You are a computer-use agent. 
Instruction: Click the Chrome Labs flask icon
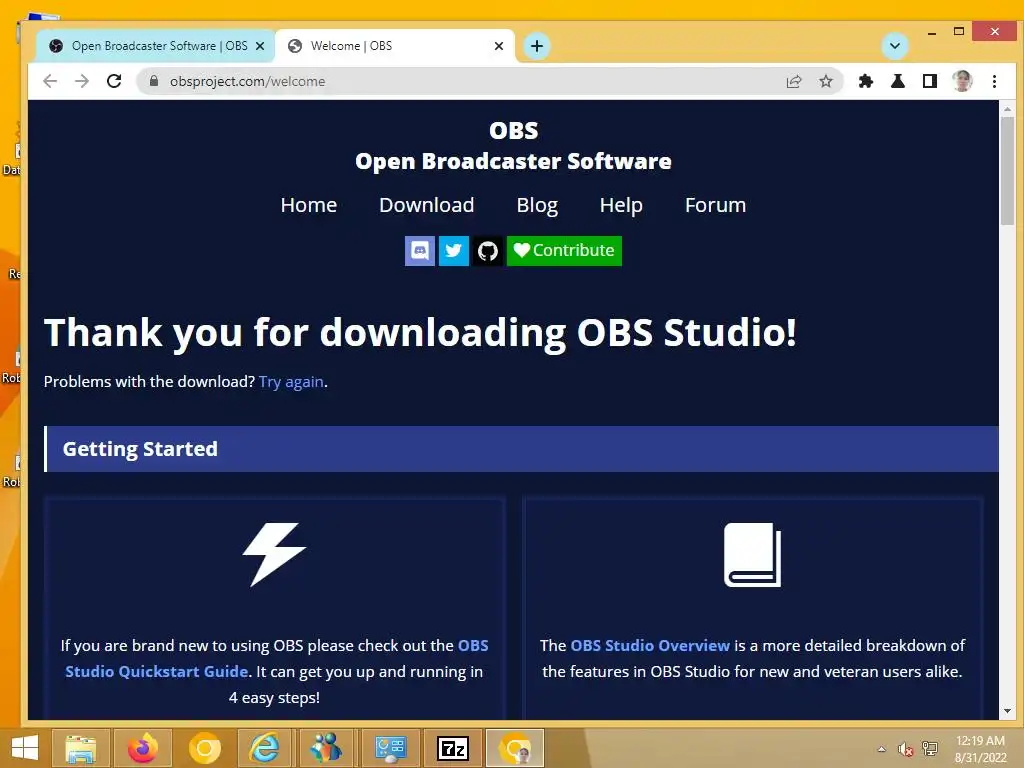click(x=898, y=81)
